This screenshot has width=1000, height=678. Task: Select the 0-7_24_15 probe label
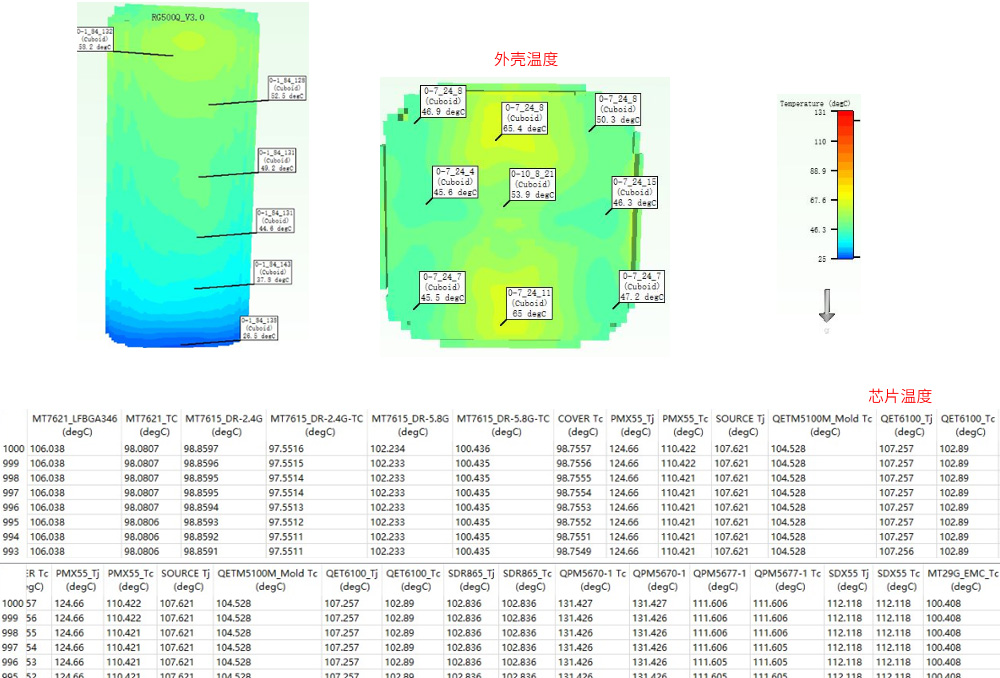635,193
